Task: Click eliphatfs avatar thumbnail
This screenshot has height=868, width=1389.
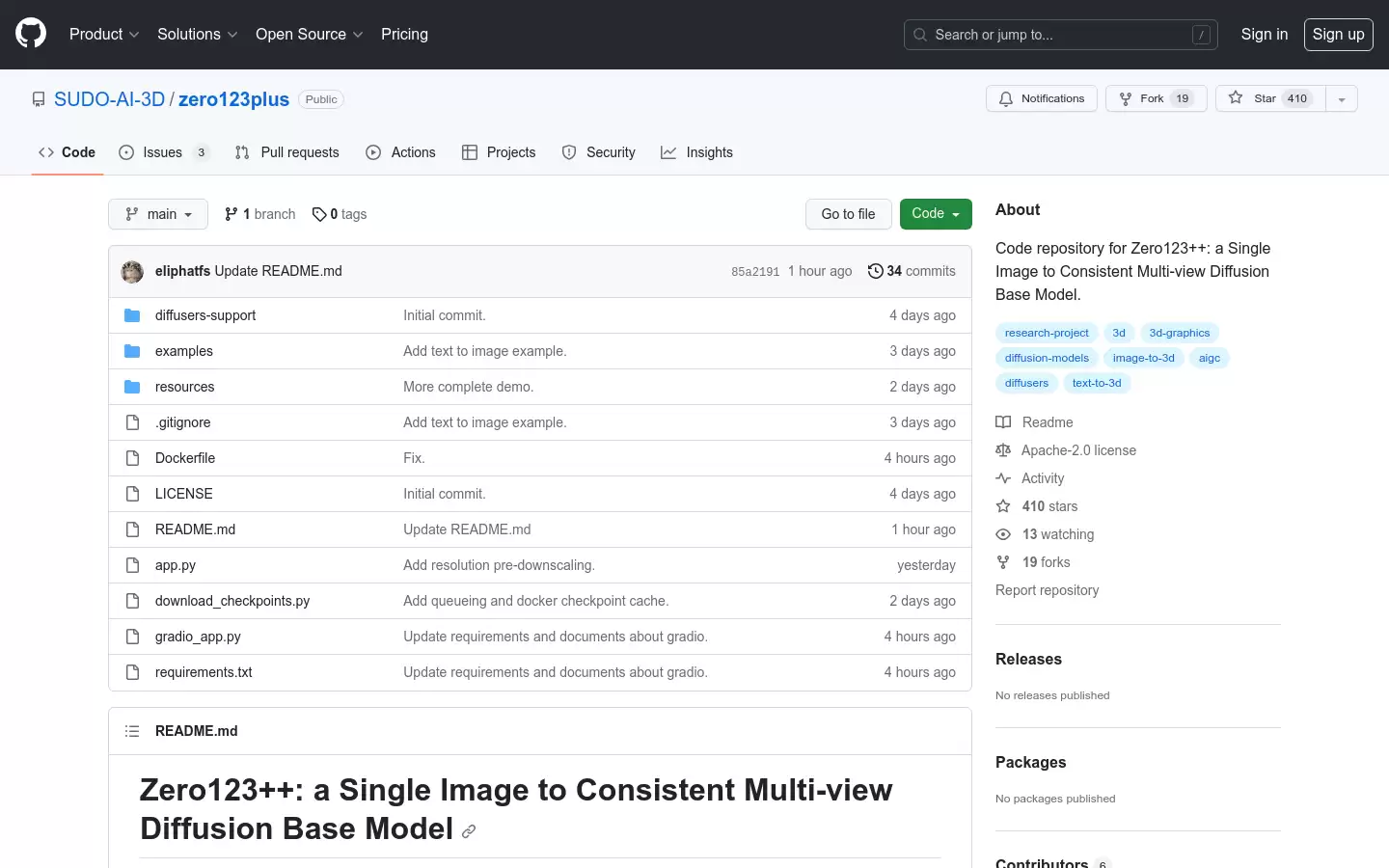Action: (132, 272)
